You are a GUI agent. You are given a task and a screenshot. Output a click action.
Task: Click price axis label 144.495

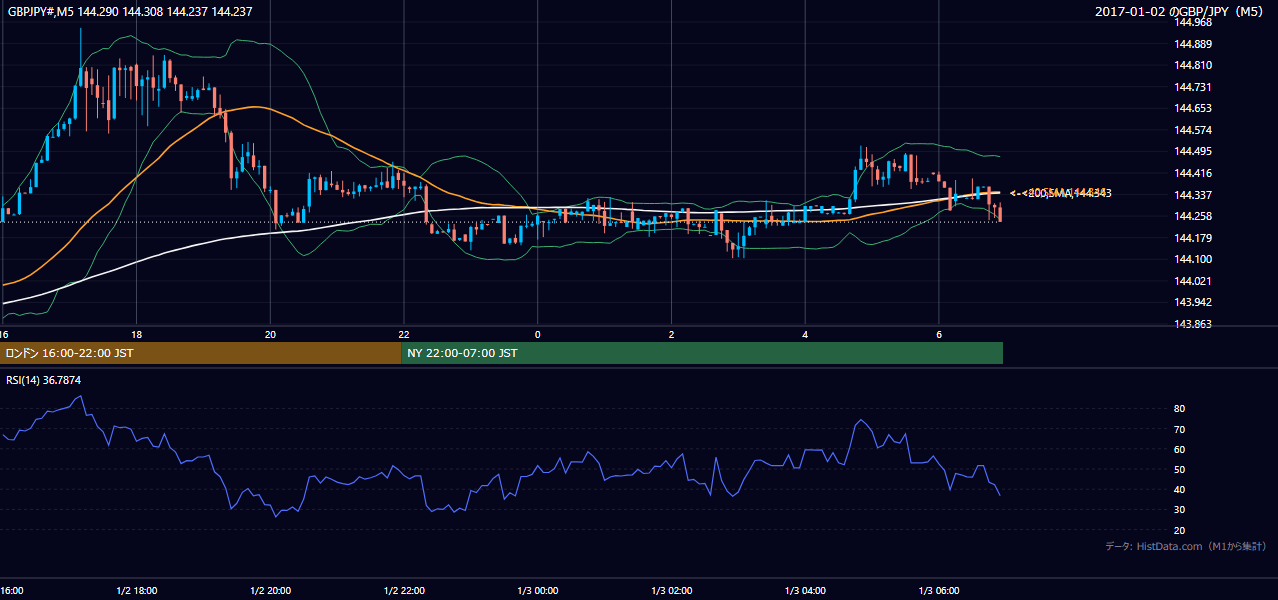[1193, 152]
